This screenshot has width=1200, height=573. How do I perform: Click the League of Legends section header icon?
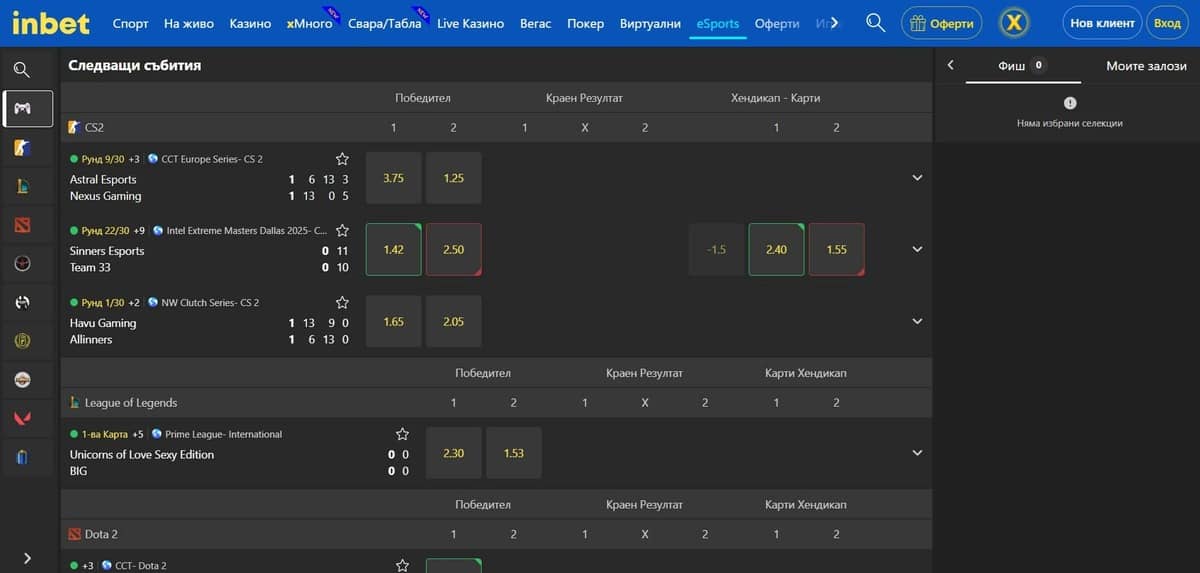[x=74, y=403]
